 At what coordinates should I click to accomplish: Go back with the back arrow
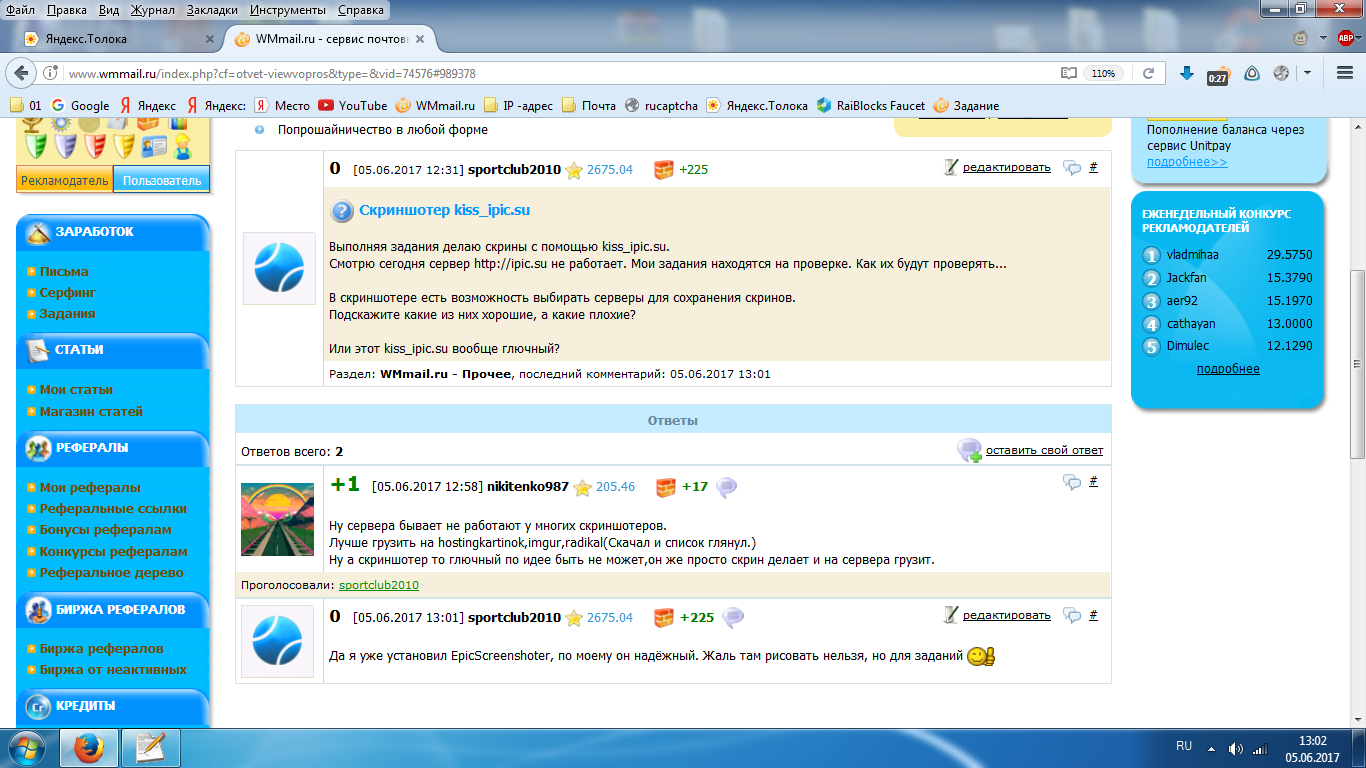(21, 73)
